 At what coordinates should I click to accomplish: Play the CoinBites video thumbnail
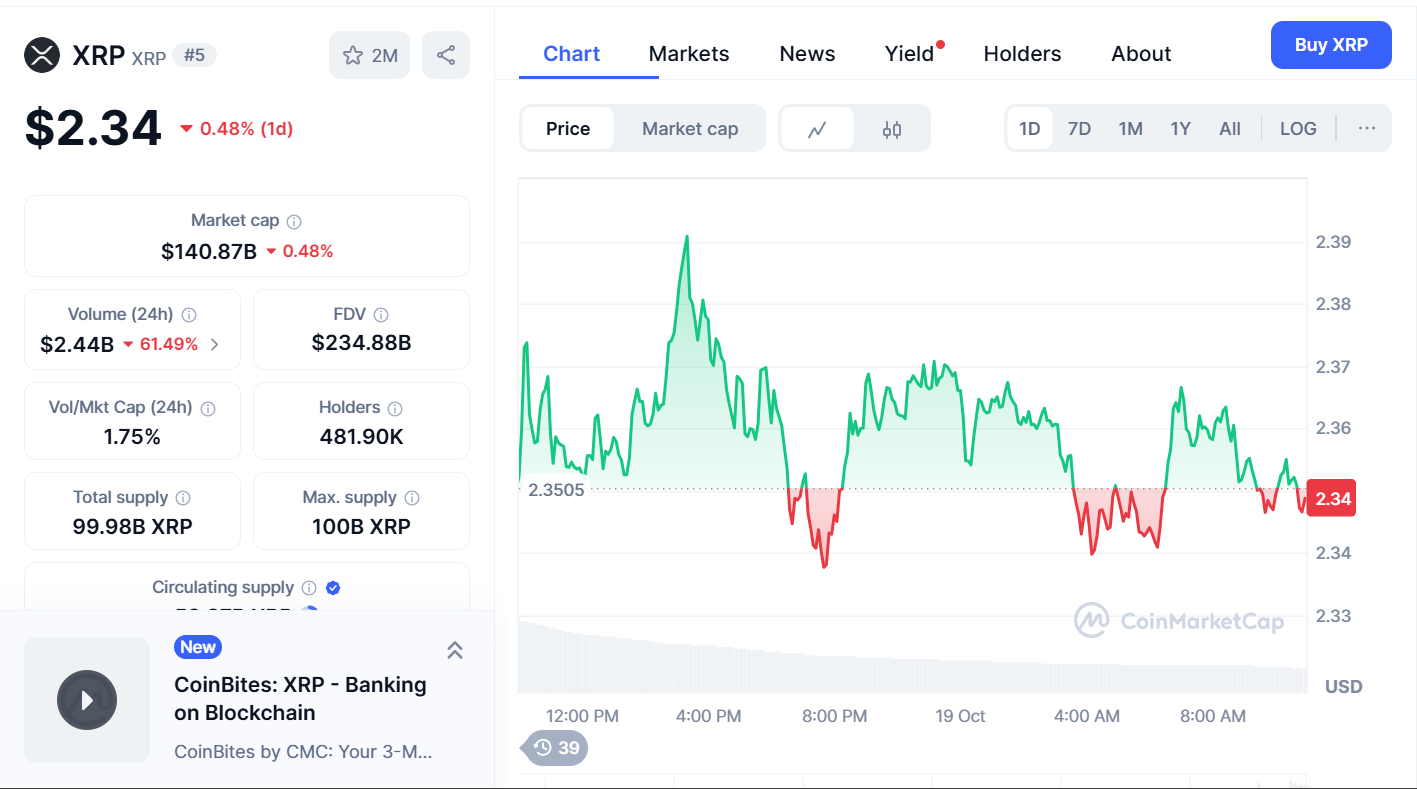(x=87, y=700)
